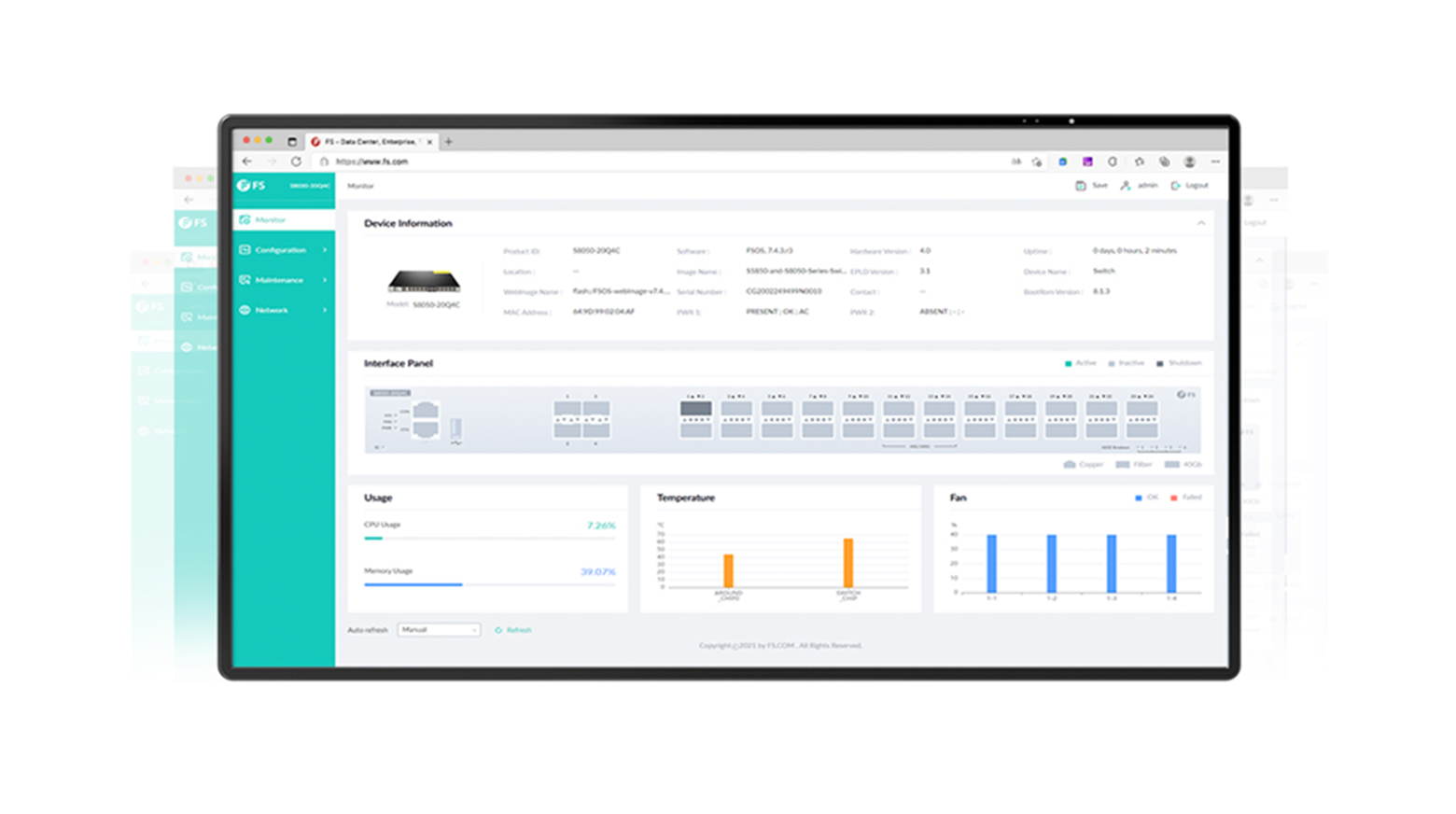Screen dimensions: 1456x814
Task: Expand the Configuration sidebar menu
Action: point(283,250)
